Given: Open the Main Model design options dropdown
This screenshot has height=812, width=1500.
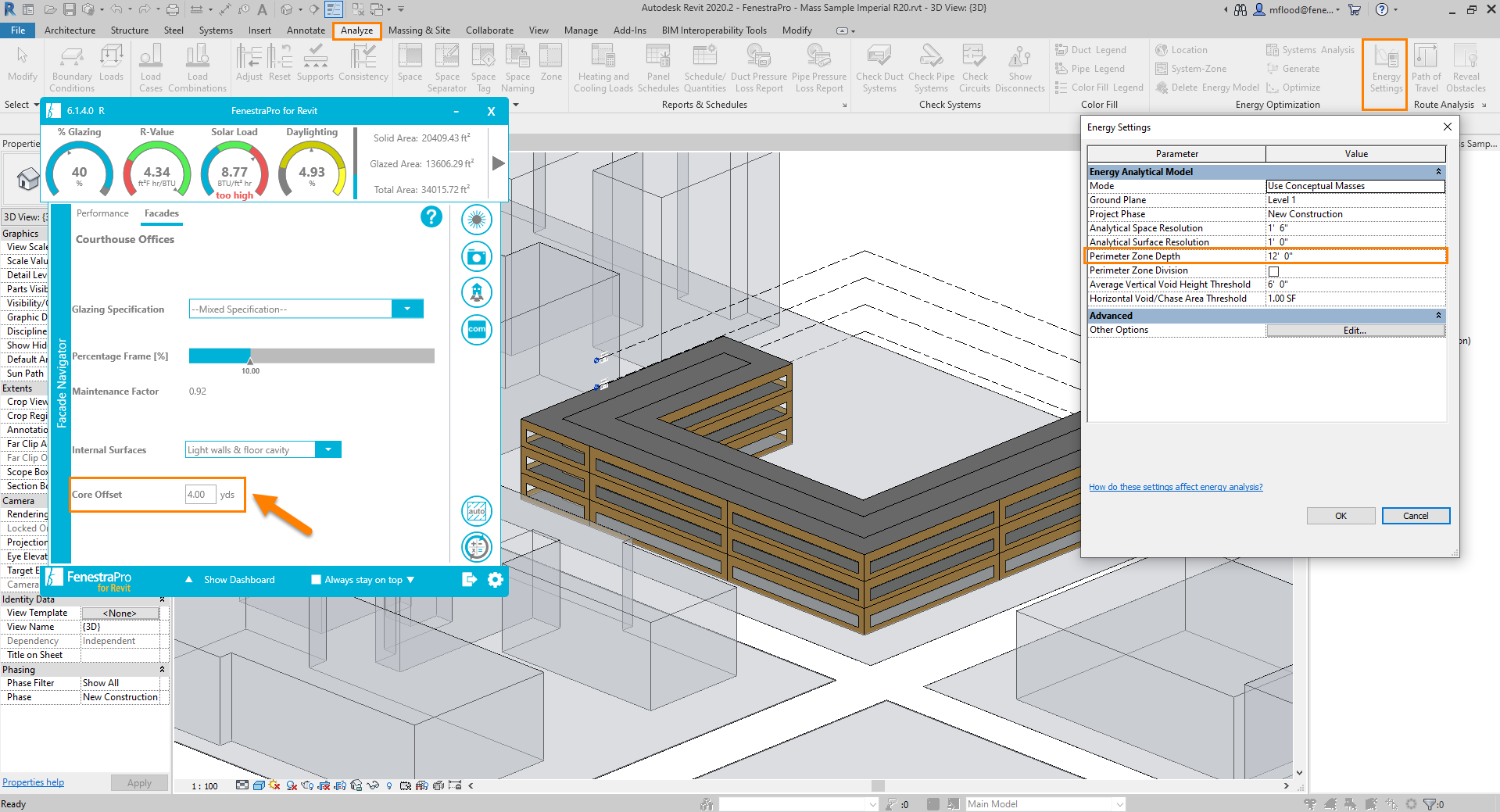Looking at the screenshot, I should click(1120, 804).
